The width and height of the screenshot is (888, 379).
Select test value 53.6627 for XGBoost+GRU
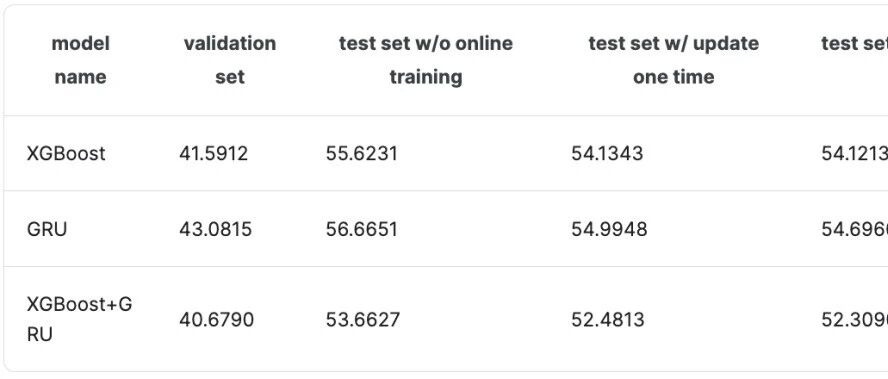tap(362, 320)
